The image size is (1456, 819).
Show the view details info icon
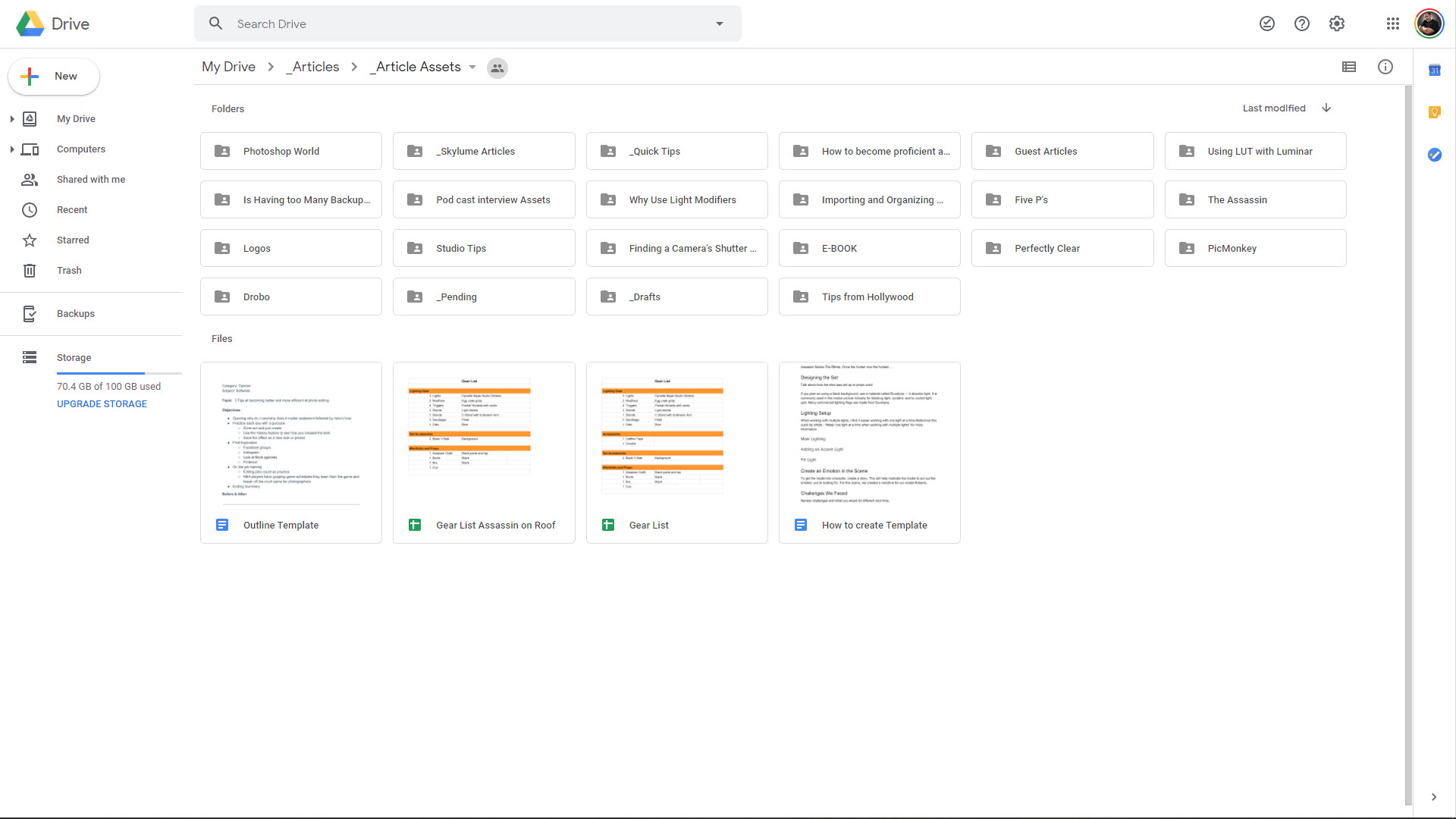(1385, 67)
